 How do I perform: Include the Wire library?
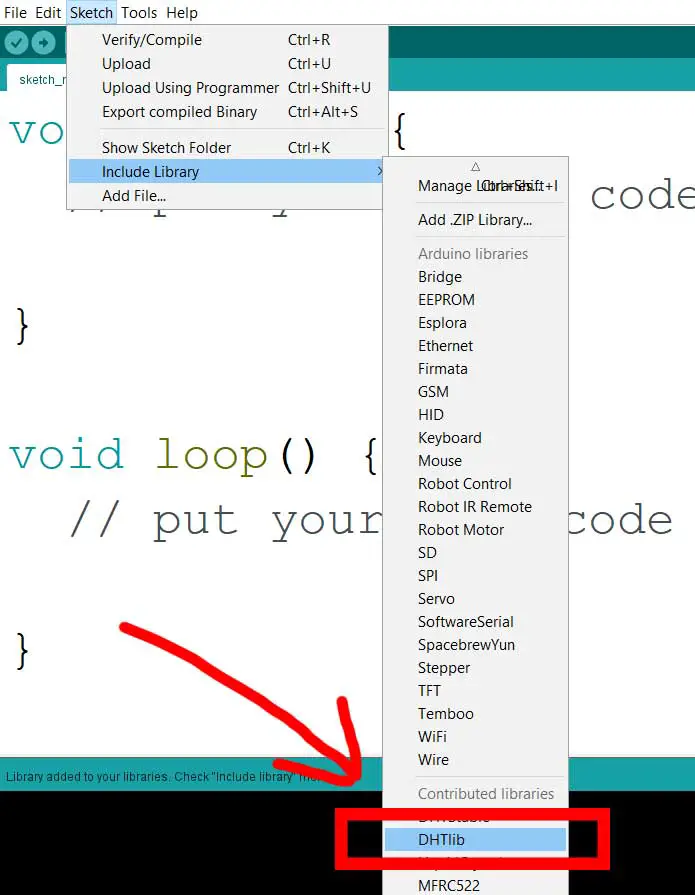[475, 760]
